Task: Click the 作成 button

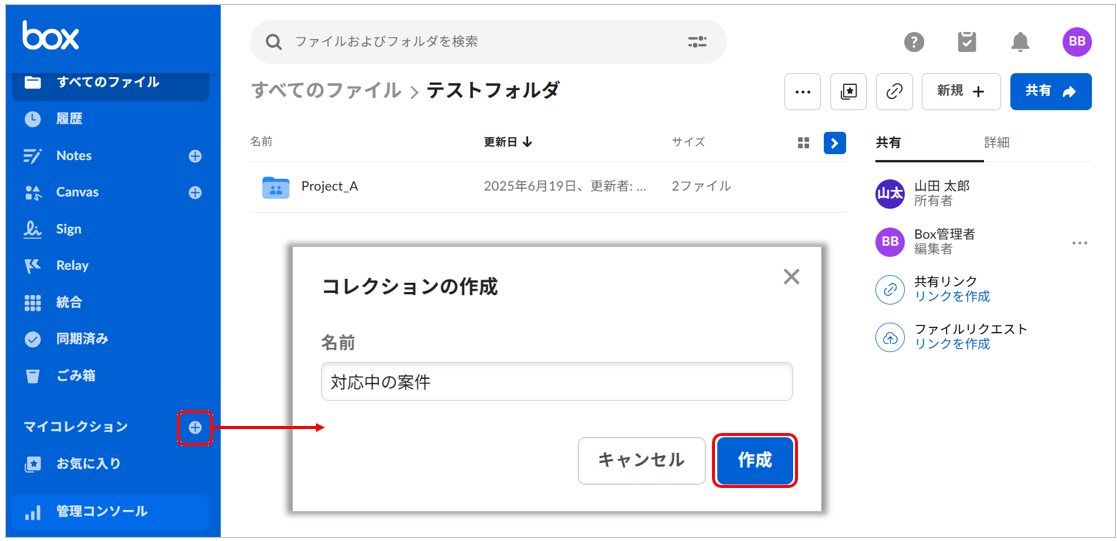Action: (x=755, y=460)
